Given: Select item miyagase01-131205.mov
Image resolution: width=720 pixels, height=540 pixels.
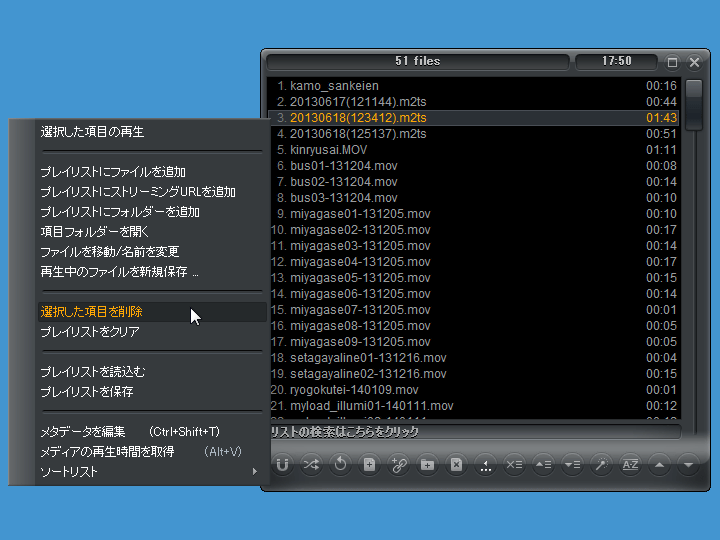Looking at the screenshot, I should tap(474, 214).
